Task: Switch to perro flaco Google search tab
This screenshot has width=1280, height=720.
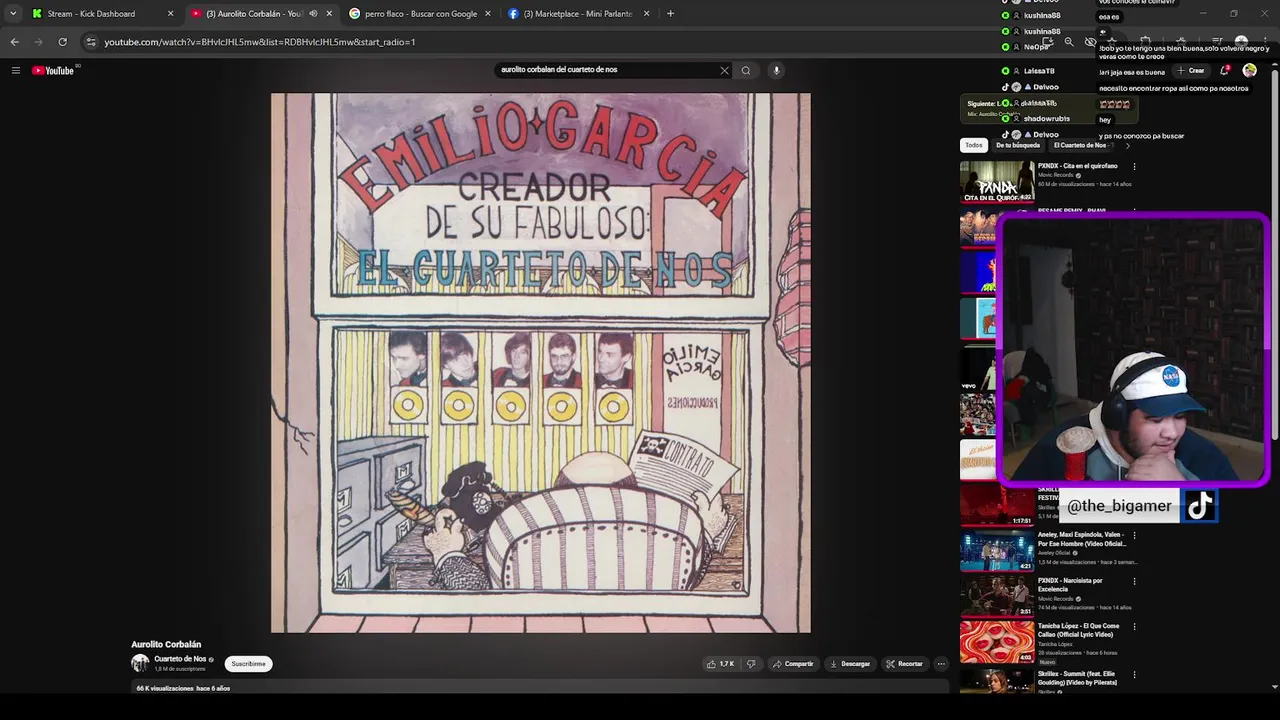Action: (x=419, y=14)
